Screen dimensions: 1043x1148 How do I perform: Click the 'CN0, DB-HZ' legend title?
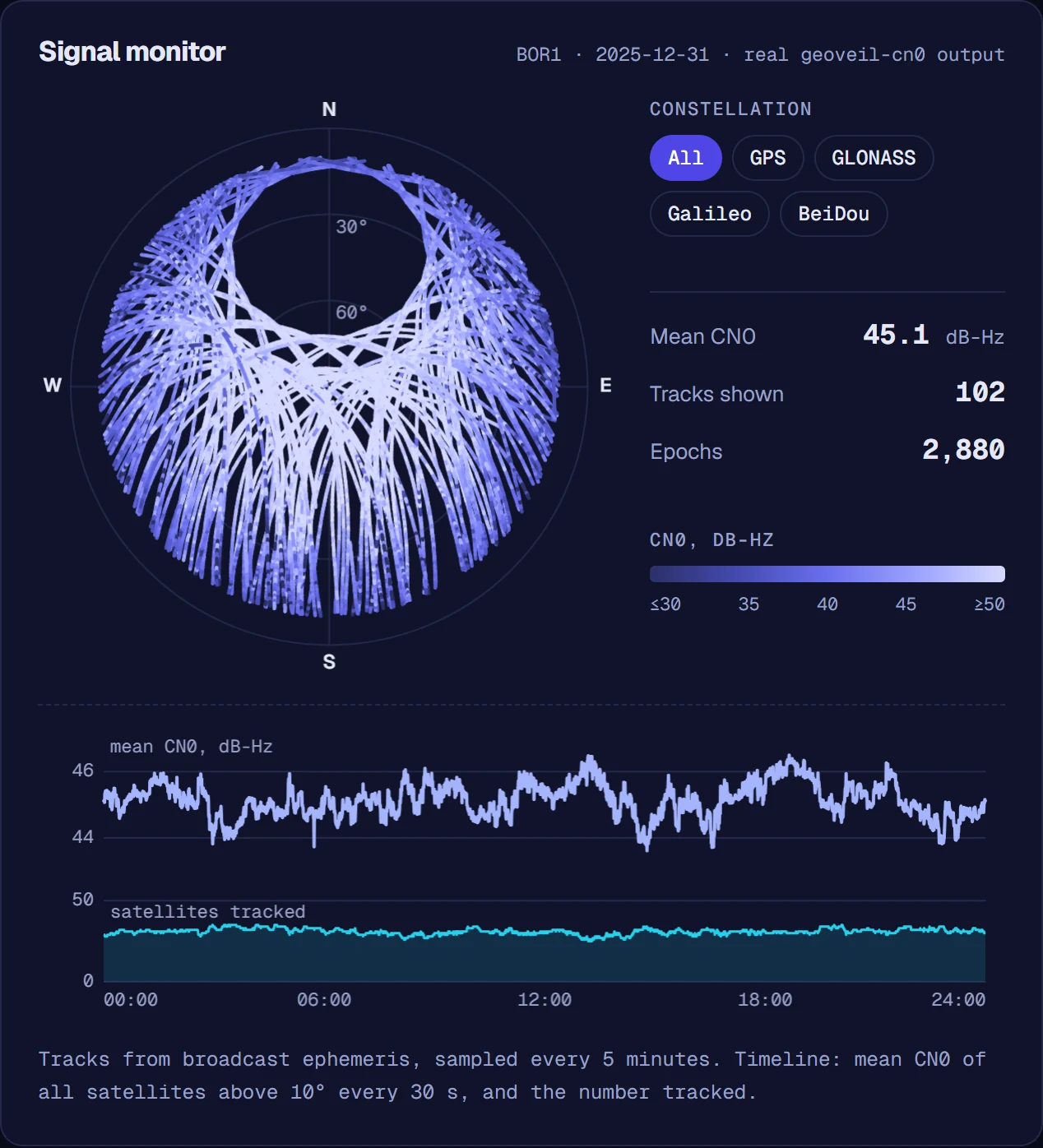712,539
